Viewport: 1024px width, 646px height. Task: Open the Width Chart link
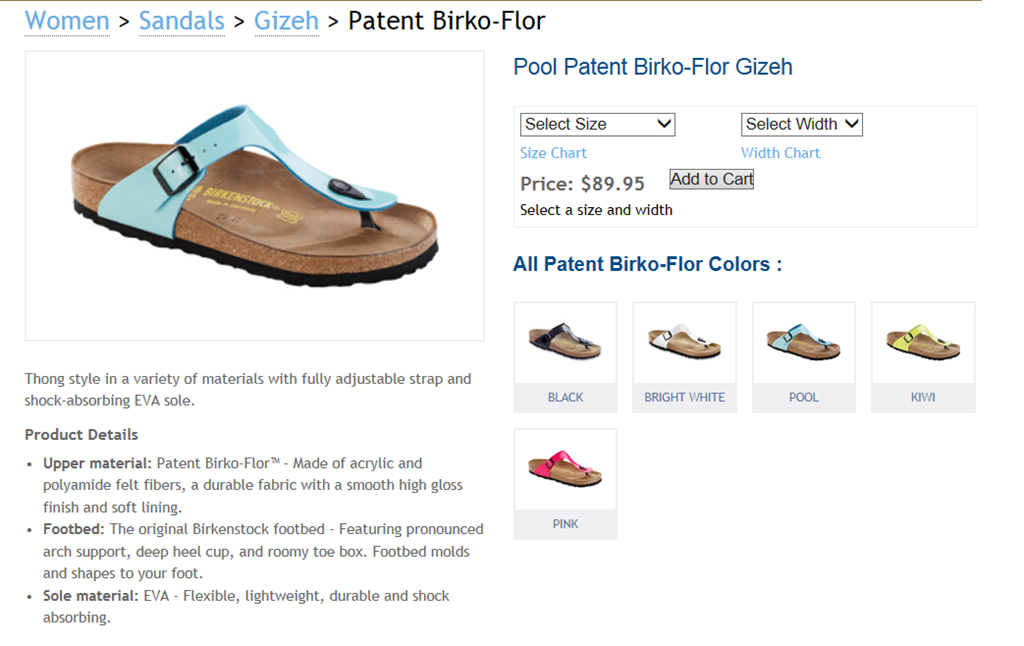click(780, 153)
